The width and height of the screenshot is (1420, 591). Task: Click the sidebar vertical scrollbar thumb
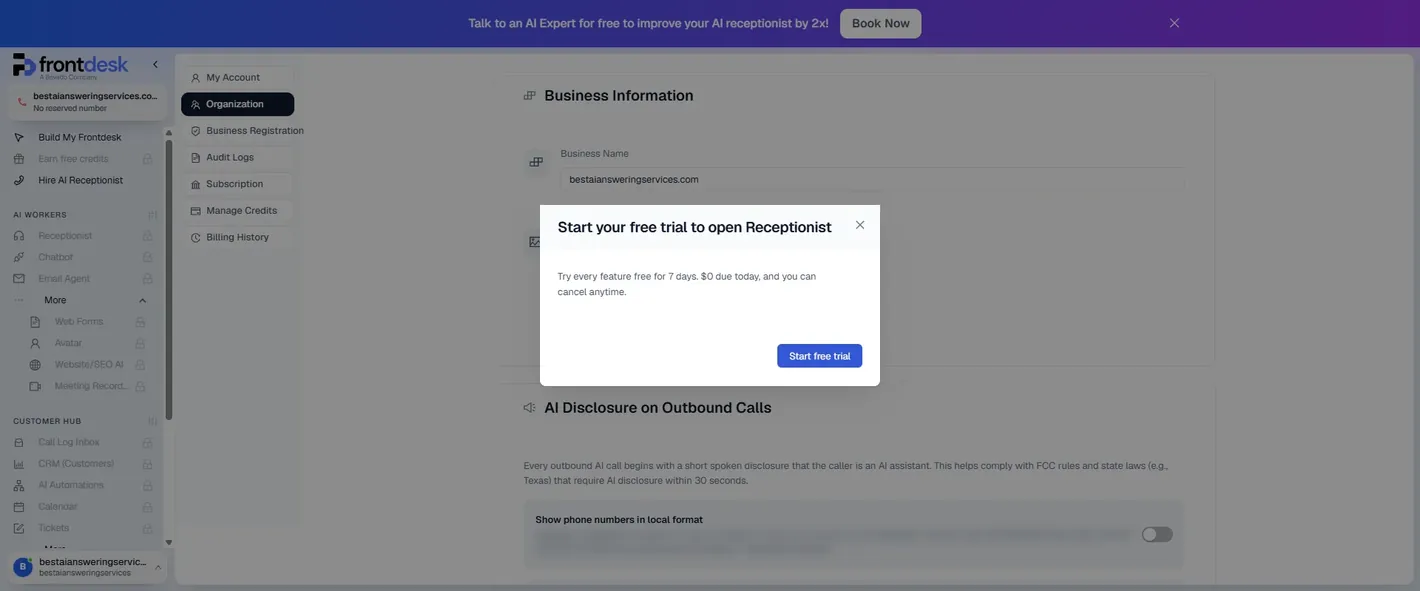pyautogui.click(x=168, y=280)
